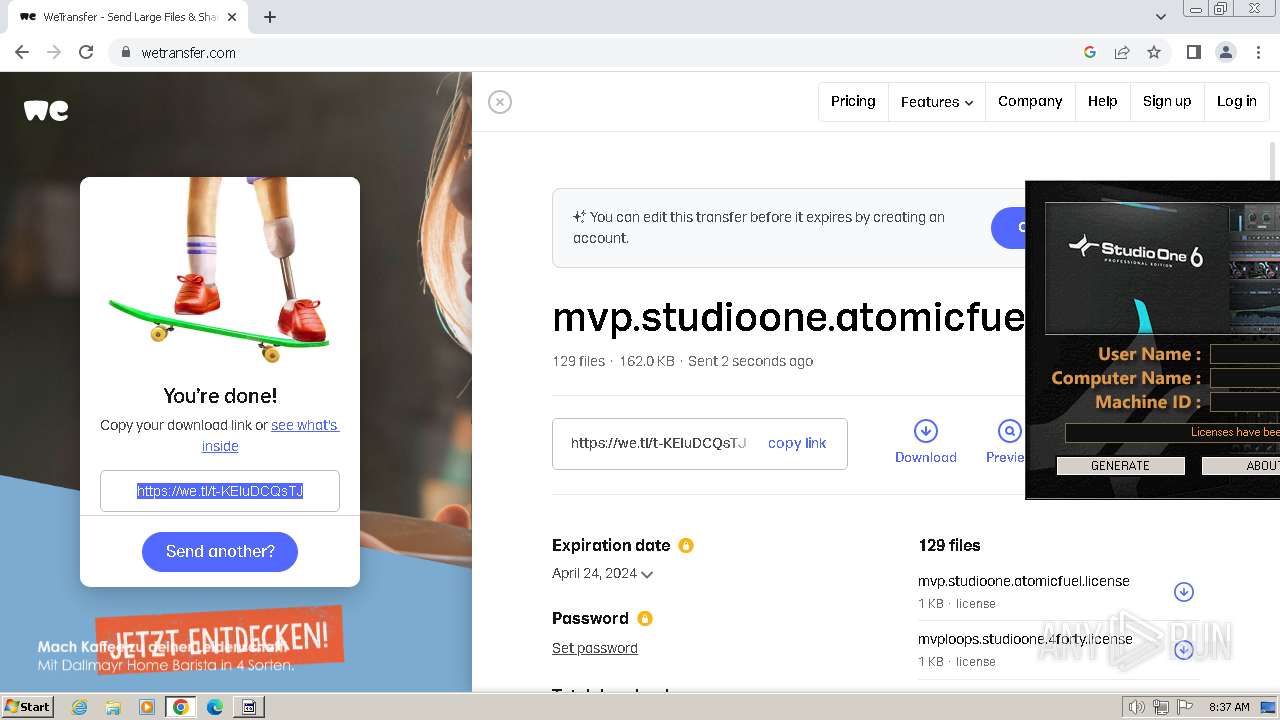Click the GENERATE button in keygen window
Image resolution: width=1280 pixels, height=720 pixels.
click(x=1120, y=466)
